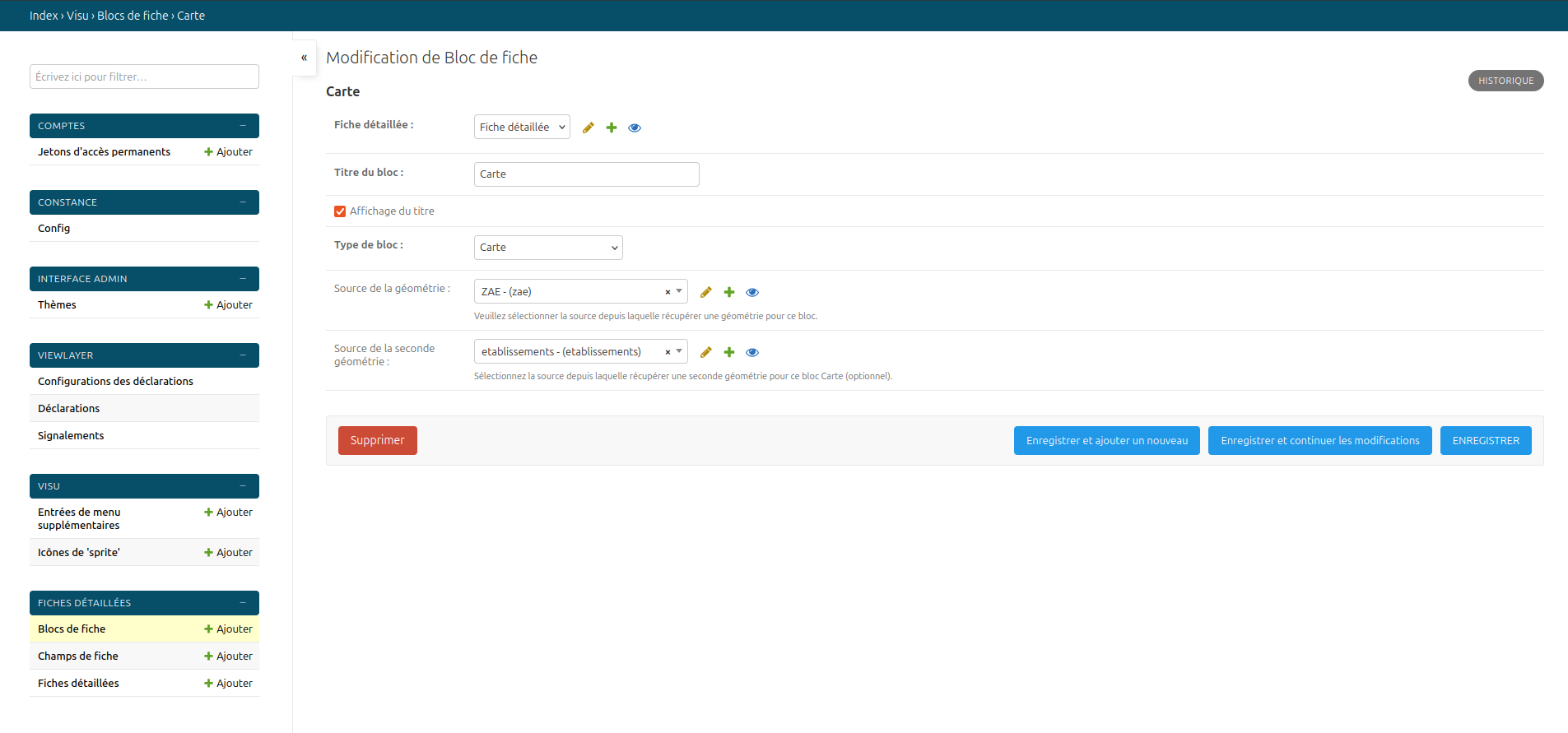This screenshot has height=733, width=1568.
Task: Collapse the sidebar with the « button
Action: click(x=304, y=58)
